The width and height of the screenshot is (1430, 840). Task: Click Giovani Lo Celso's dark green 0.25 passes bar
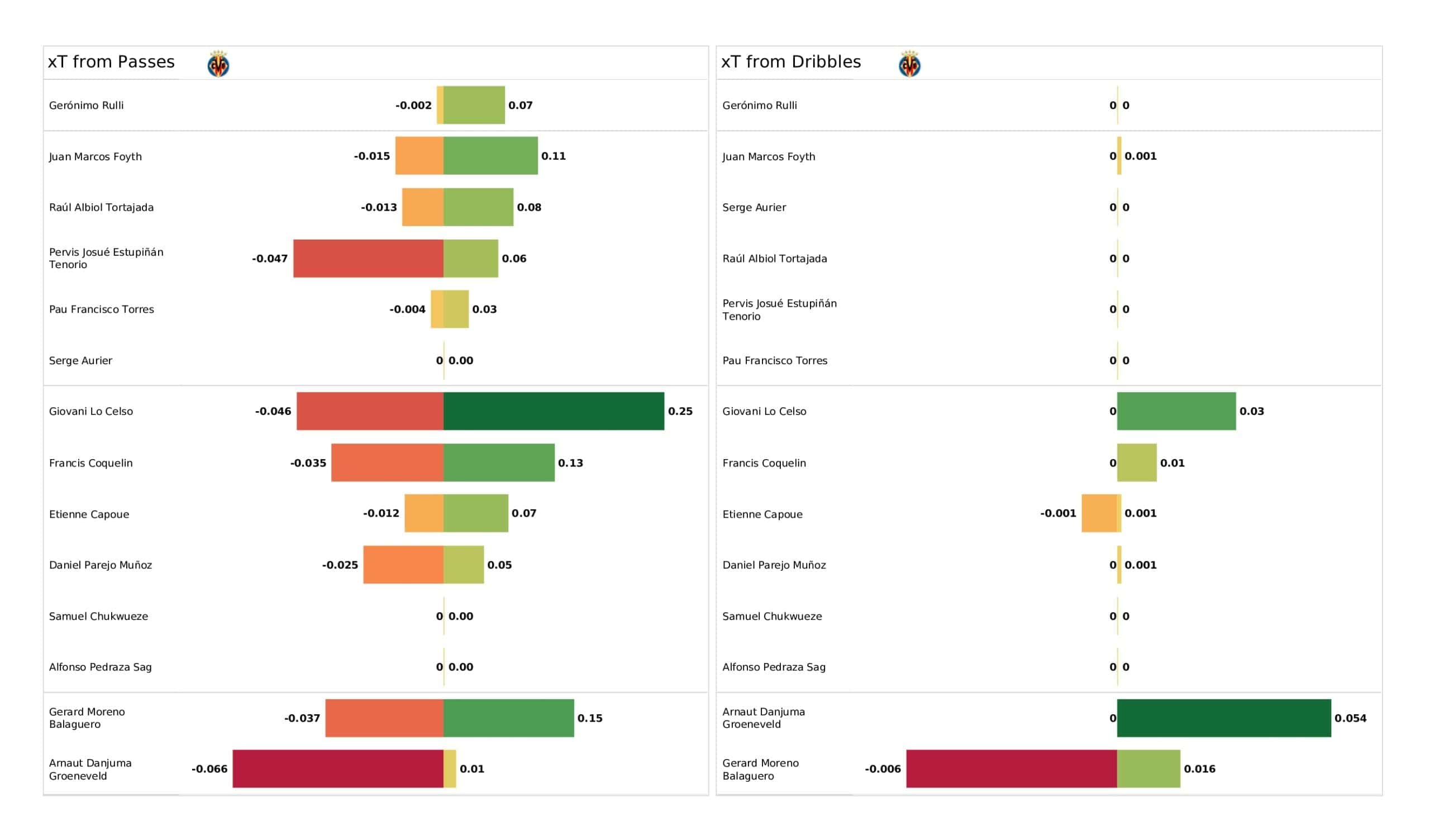click(554, 412)
